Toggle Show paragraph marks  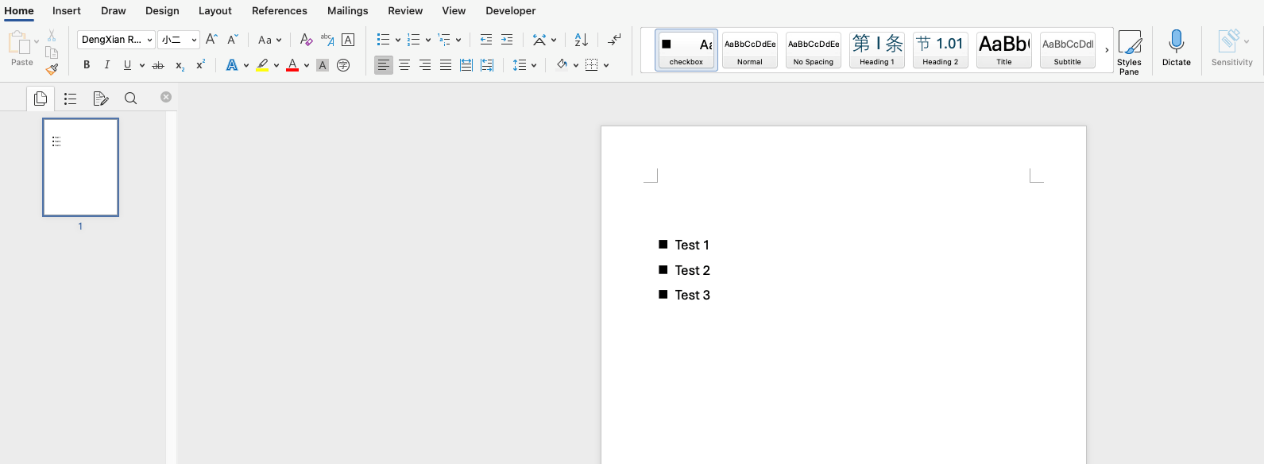point(614,40)
